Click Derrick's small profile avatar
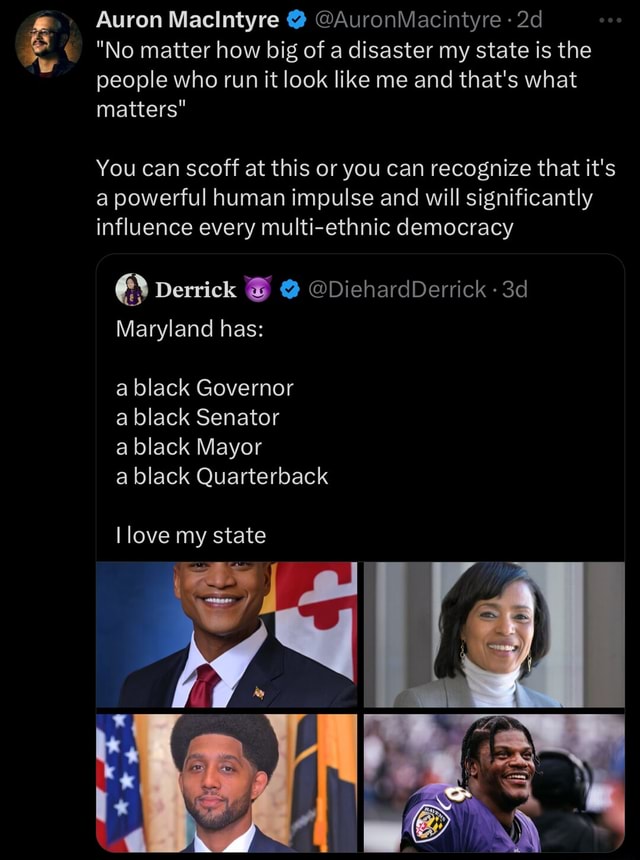This screenshot has height=860, width=640. click(x=132, y=290)
